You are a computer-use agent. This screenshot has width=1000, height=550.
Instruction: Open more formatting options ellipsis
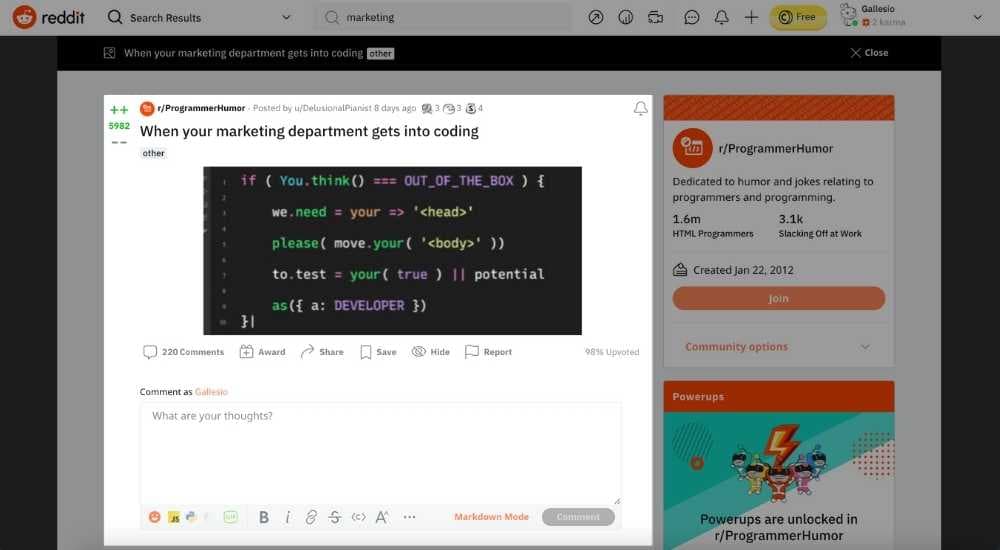pos(409,517)
